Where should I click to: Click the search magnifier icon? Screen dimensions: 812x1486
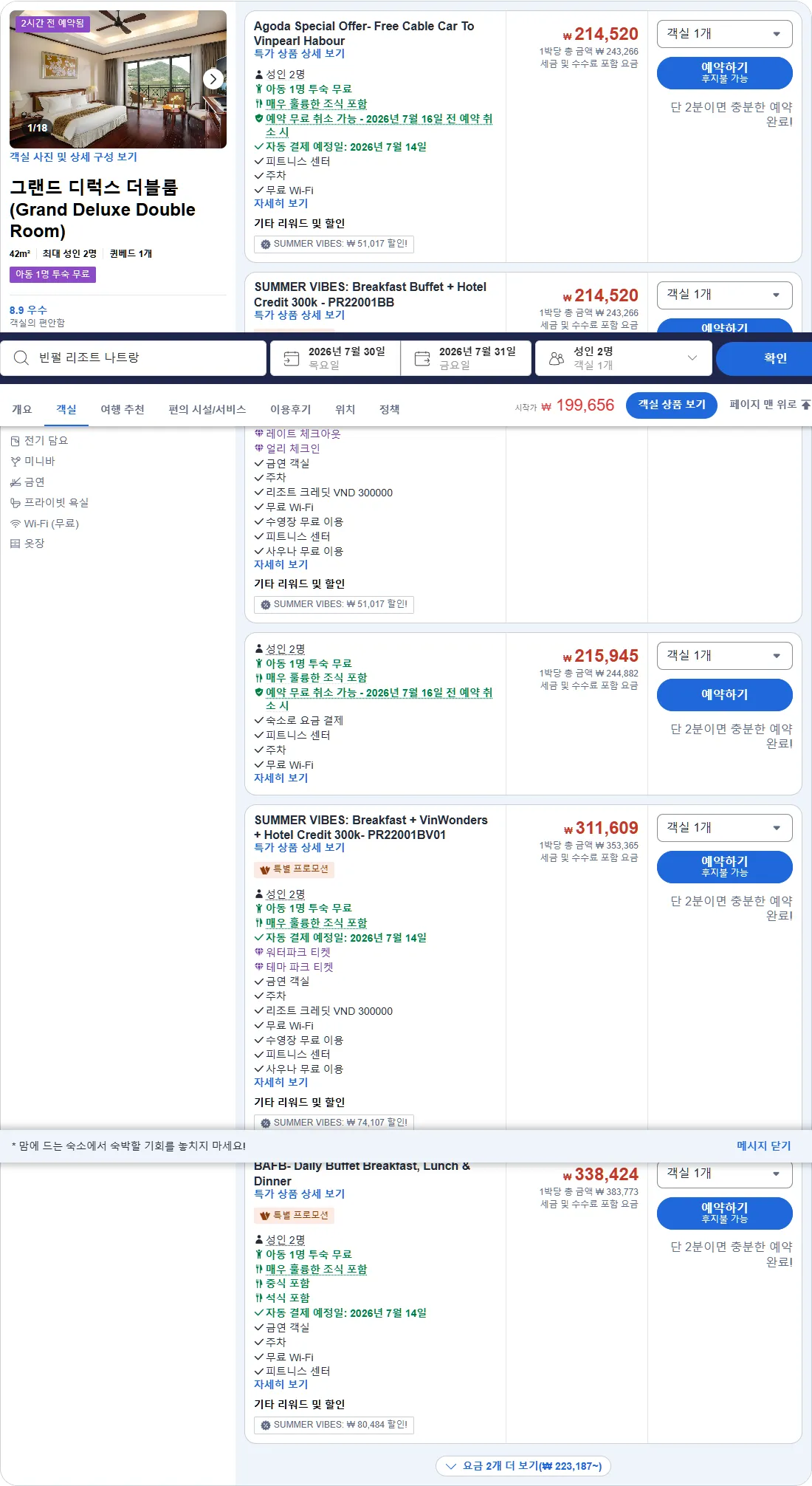coord(21,357)
